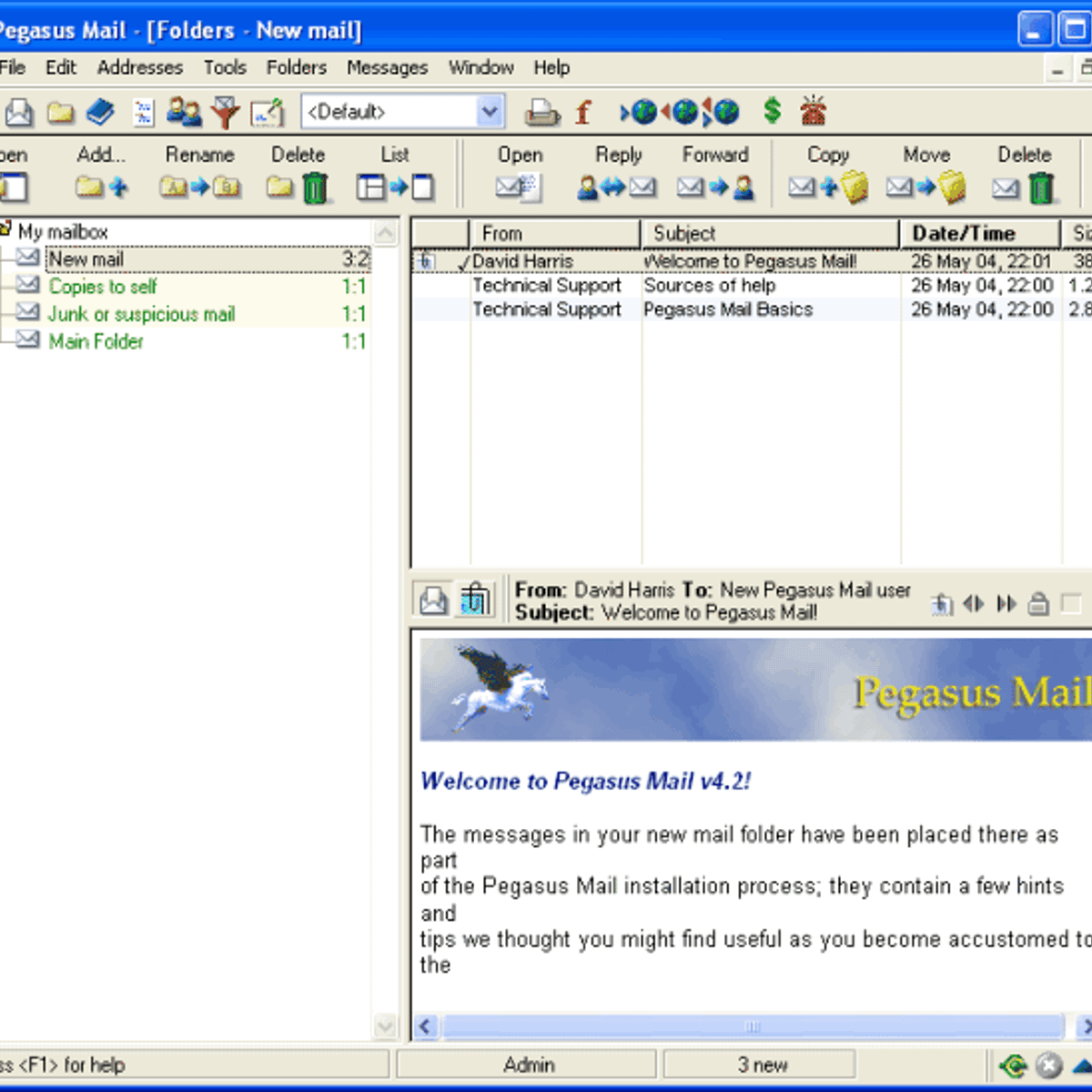Click the Reply to message icon

[617, 187]
